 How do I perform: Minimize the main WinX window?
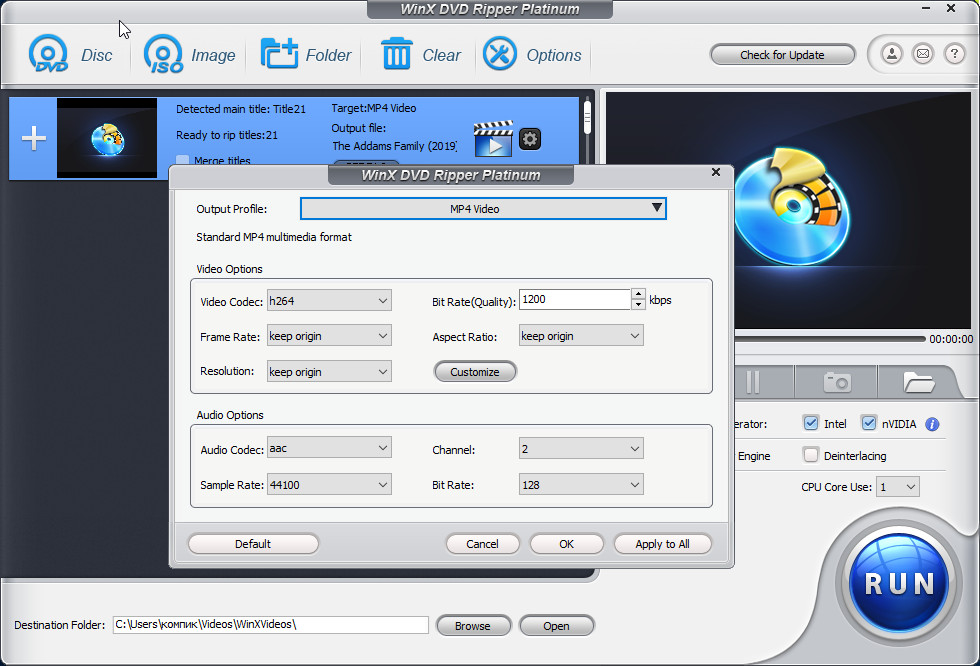tap(926, 8)
